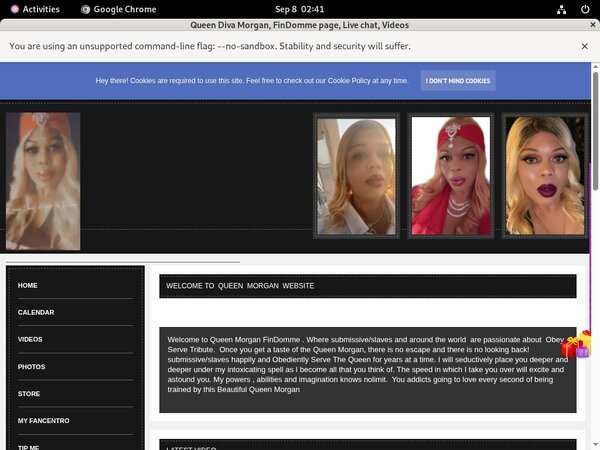Open the Activities overview

coord(33,9)
